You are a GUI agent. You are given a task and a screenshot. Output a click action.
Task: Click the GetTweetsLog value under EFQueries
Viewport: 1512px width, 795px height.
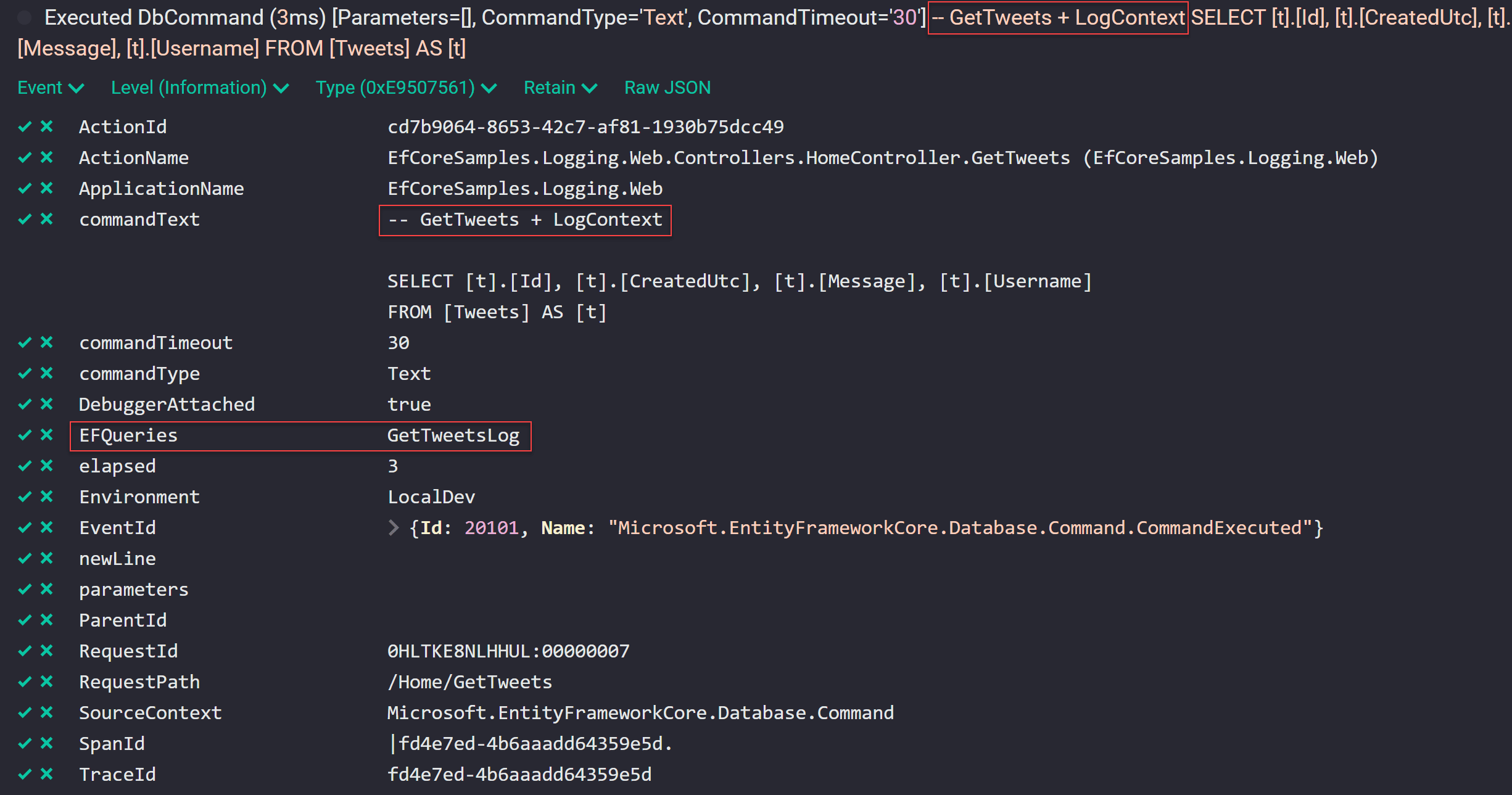click(x=454, y=435)
